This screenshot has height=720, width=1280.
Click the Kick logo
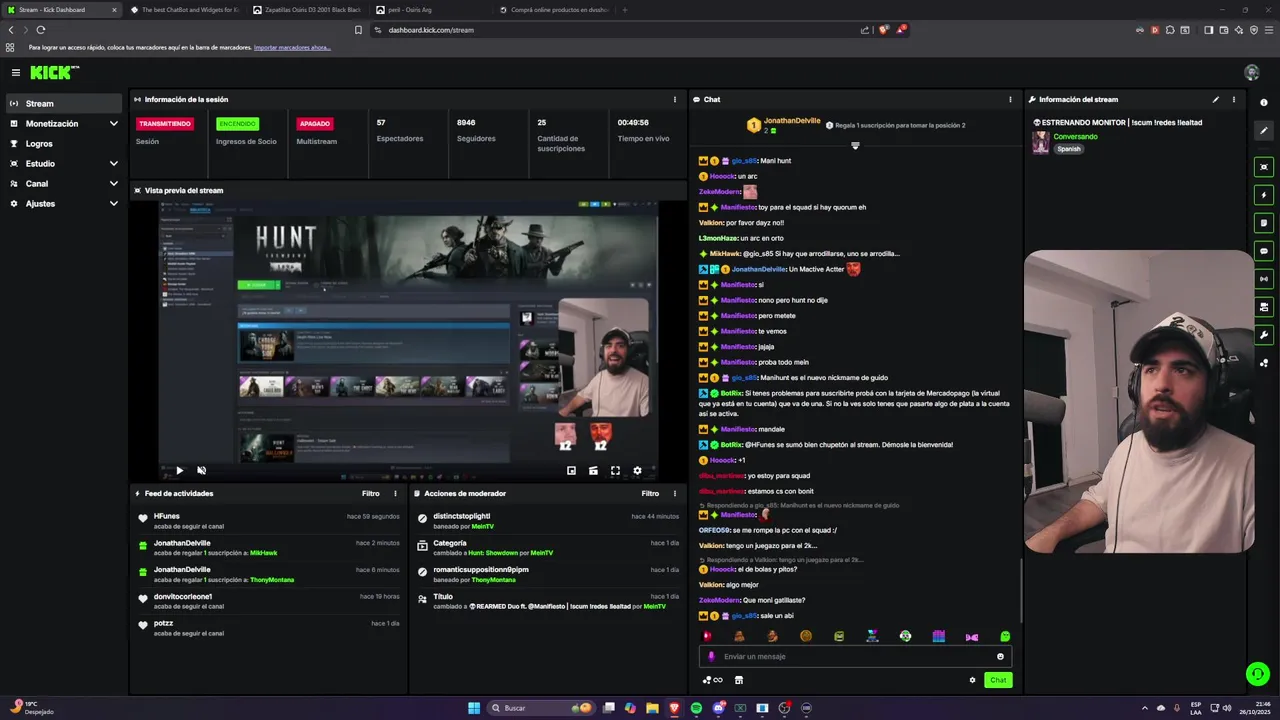[54, 72]
